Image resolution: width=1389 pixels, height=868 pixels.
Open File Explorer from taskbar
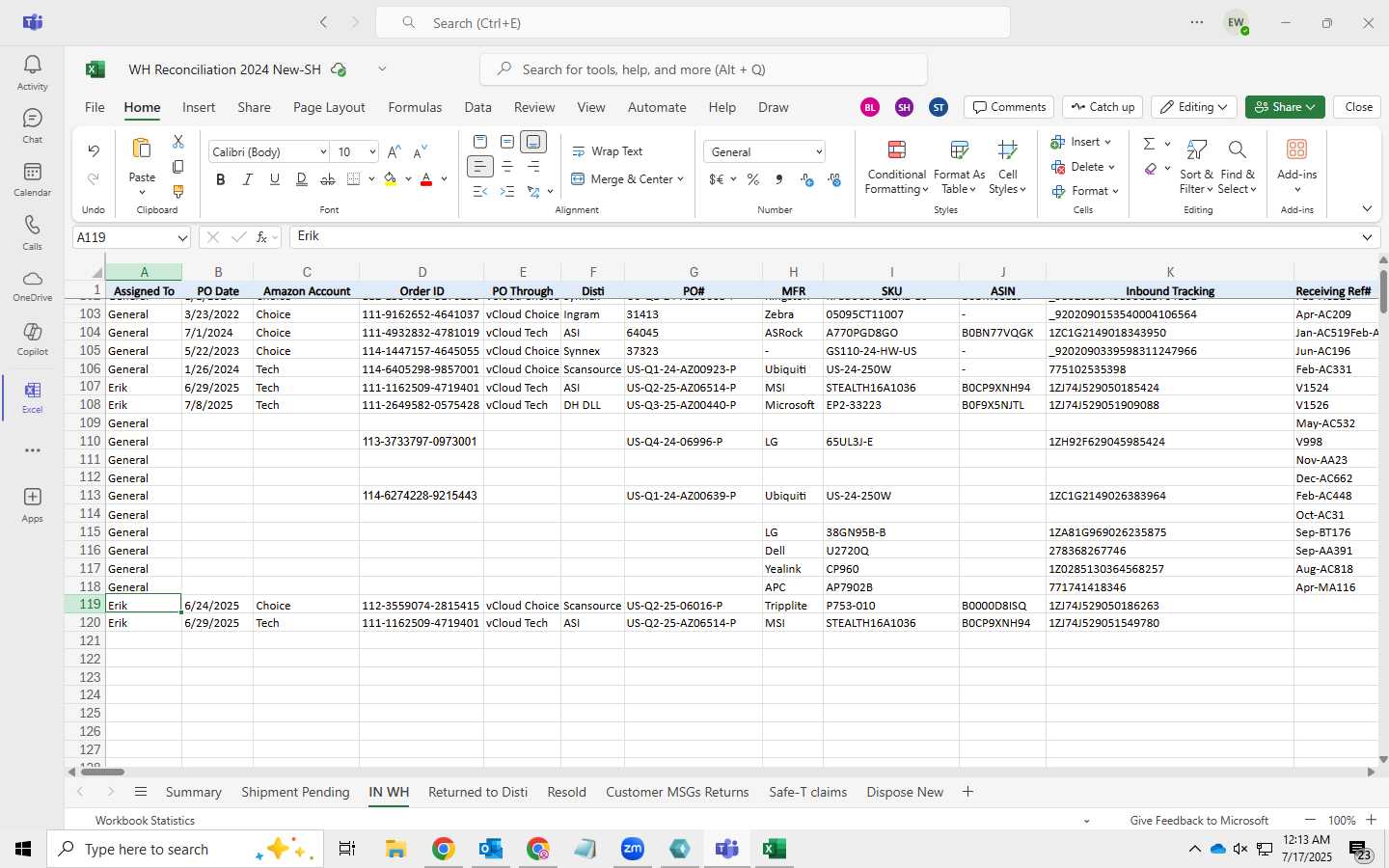point(395,849)
